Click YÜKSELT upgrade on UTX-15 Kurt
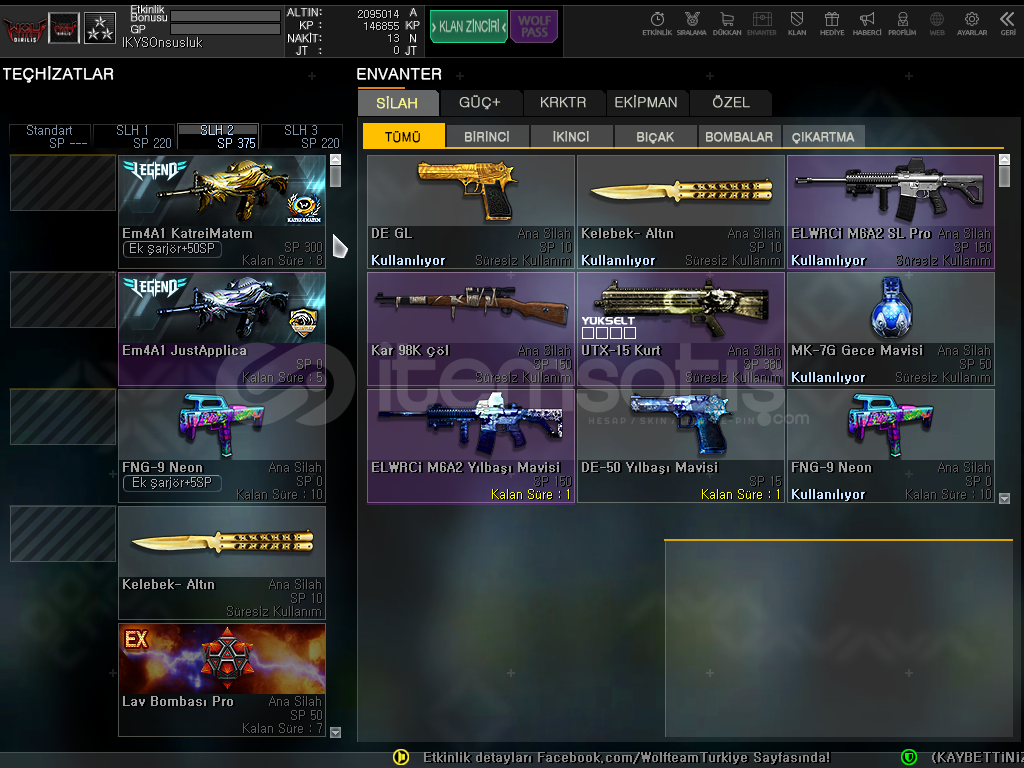Viewport: 1024px width, 768px height. 608,327
